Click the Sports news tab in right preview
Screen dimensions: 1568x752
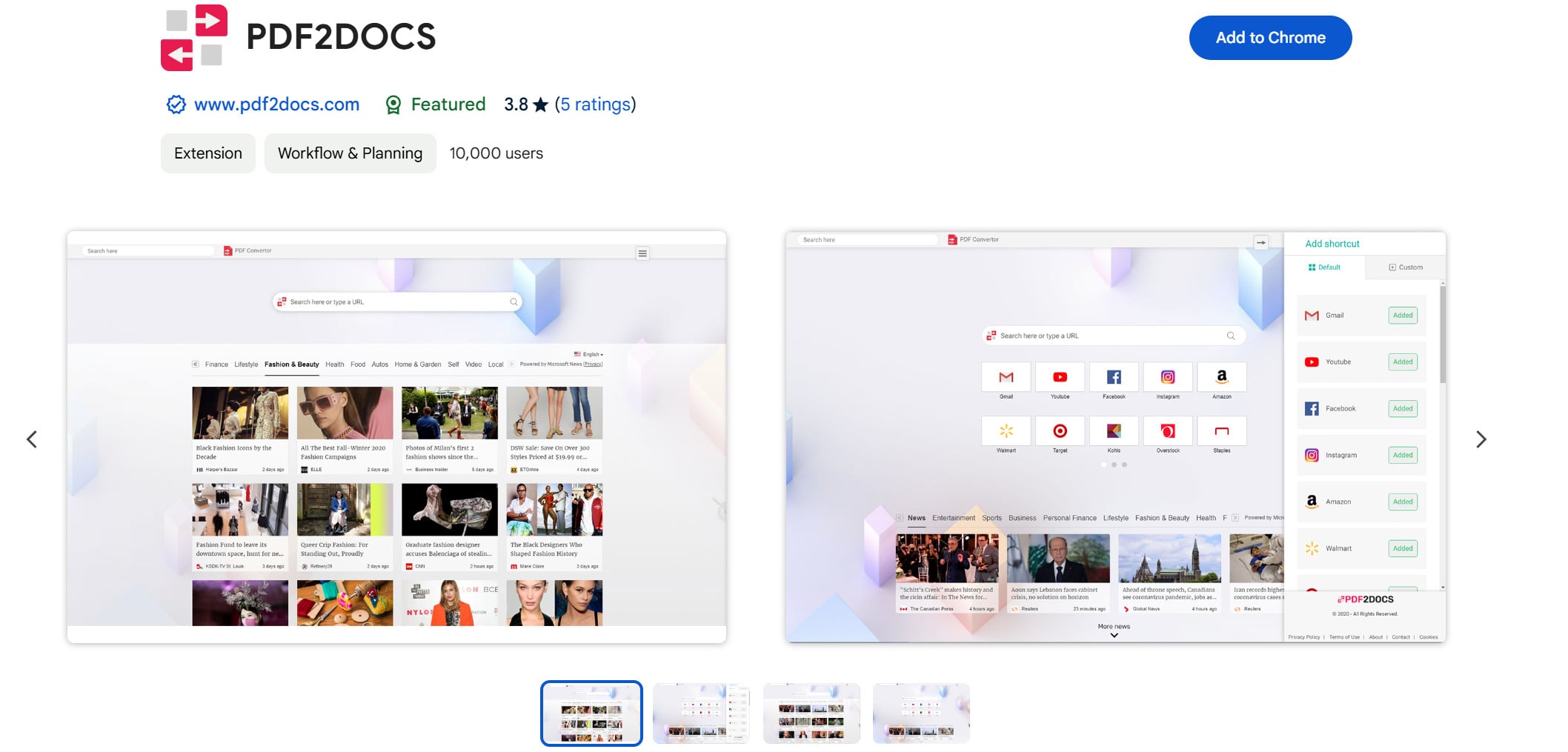tap(991, 519)
